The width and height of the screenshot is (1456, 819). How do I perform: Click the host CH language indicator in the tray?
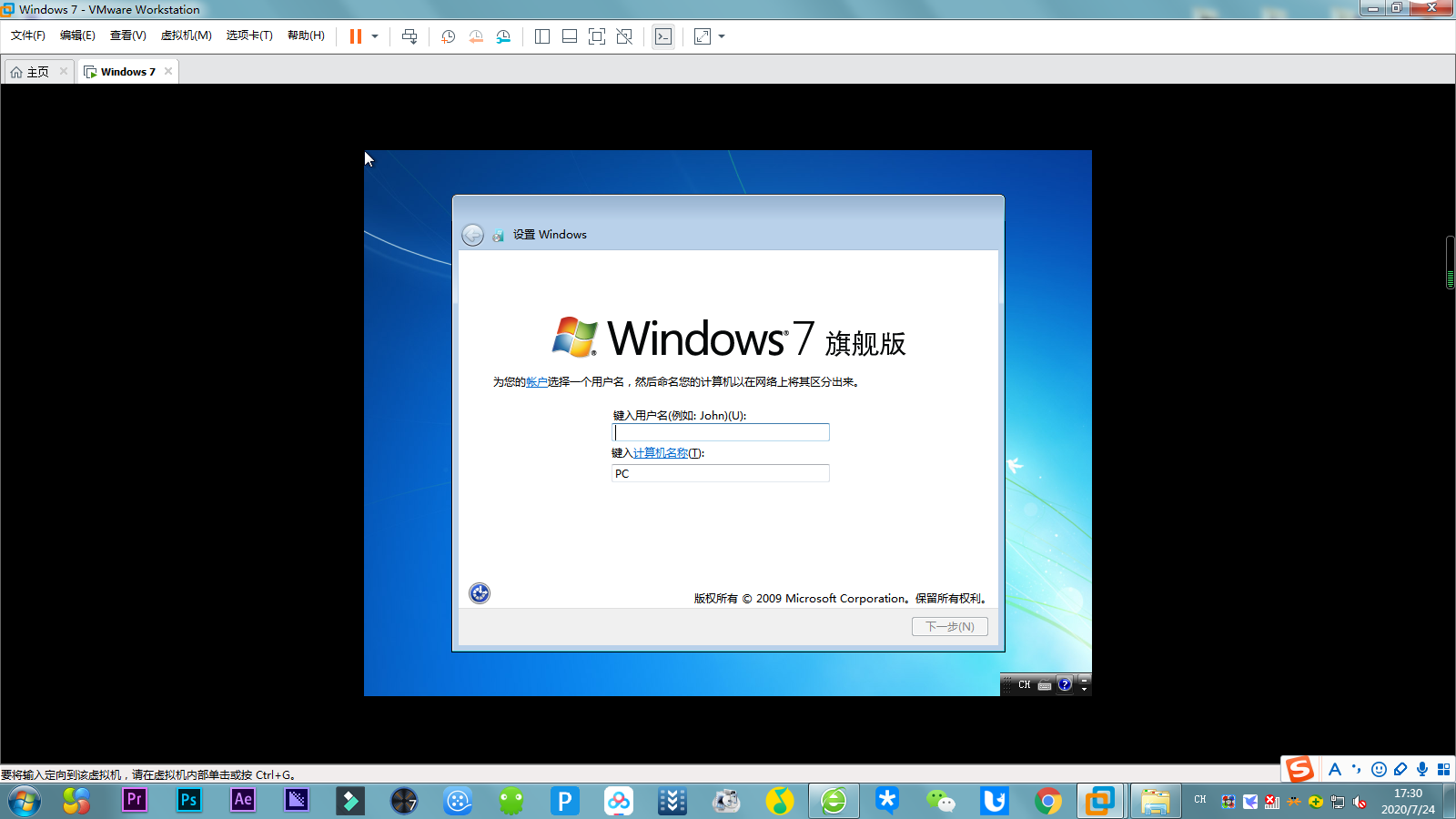point(1200,800)
